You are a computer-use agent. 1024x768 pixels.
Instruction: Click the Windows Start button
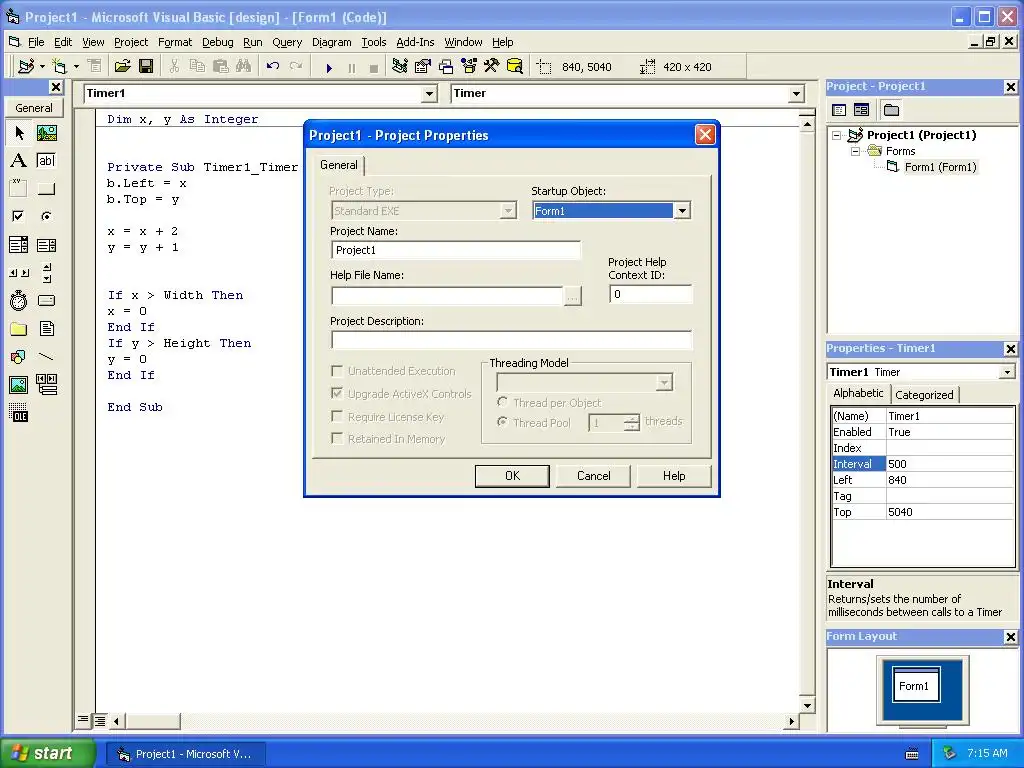[x=48, y=753]
